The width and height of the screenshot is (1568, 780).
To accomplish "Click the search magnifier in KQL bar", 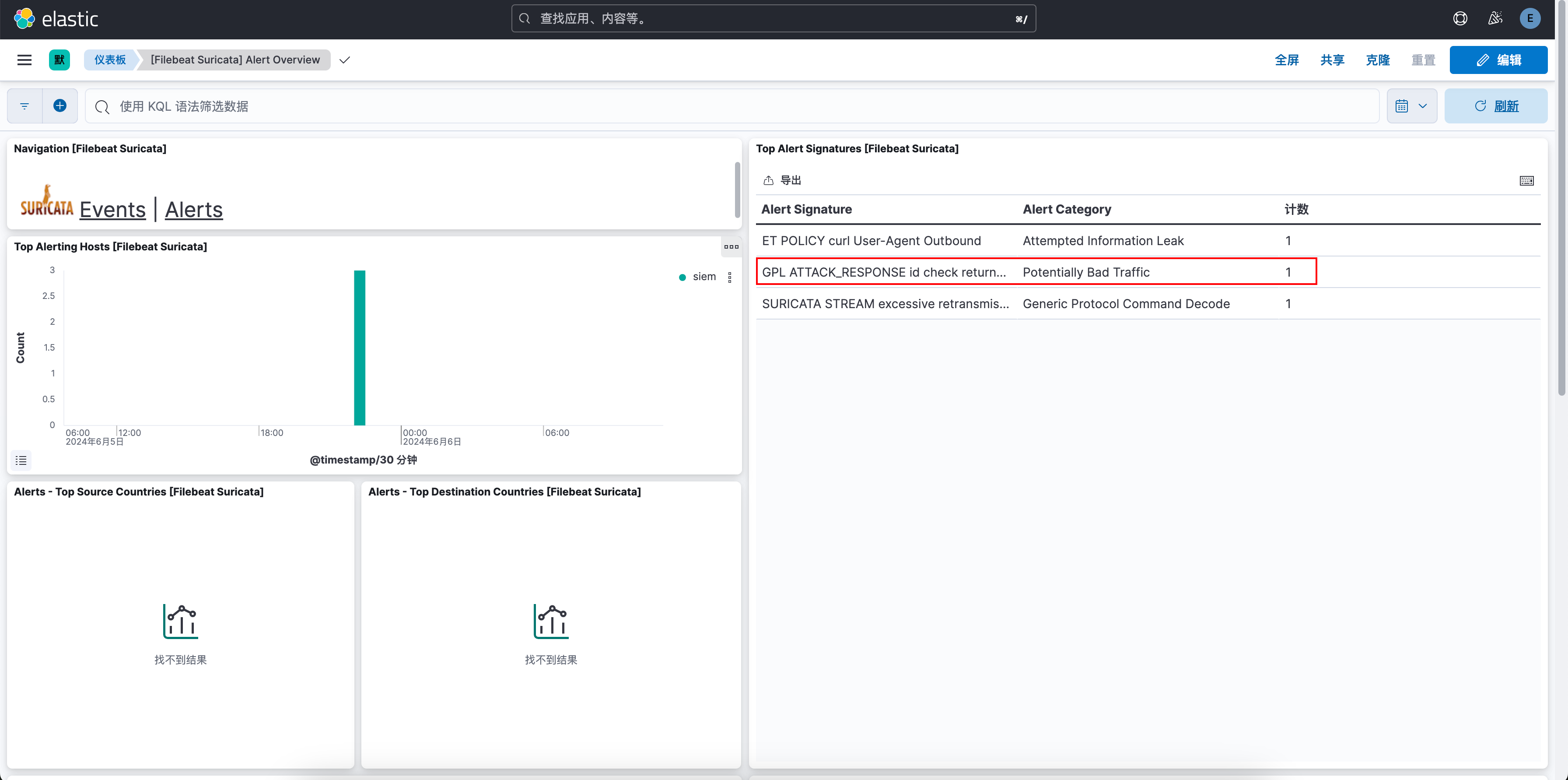I will pos(102,107).
